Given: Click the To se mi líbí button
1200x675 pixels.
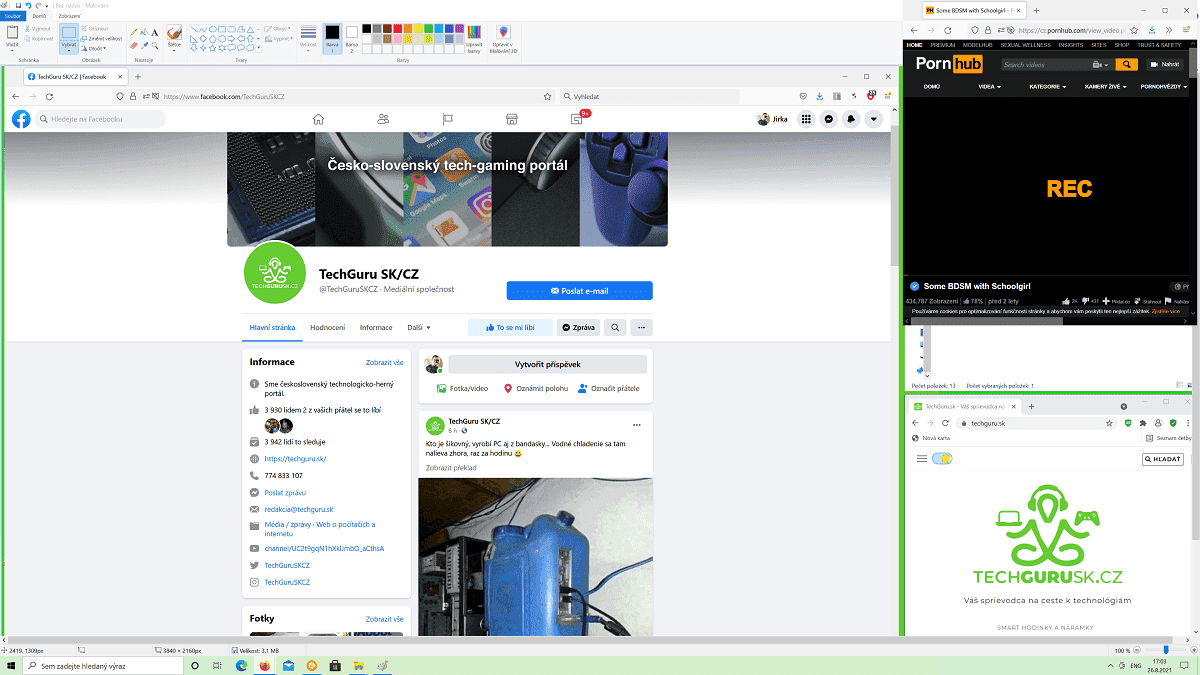Looking at the screenshot, I should [510, 327].
